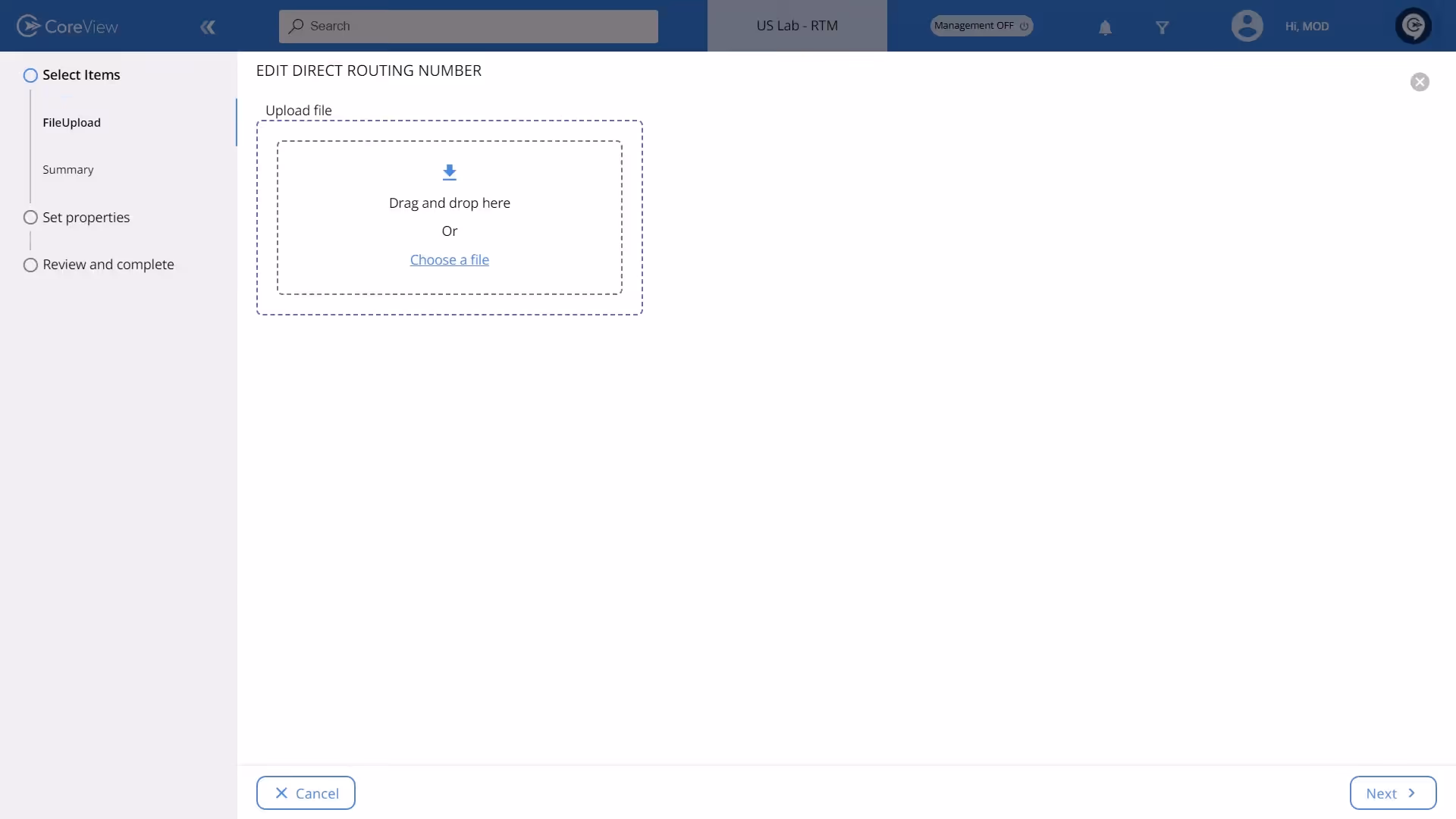Image resolution: width=1456 pixels, height=819 pixels.
Task: Click inside the Search input field
Action: (x=470, y=26)
